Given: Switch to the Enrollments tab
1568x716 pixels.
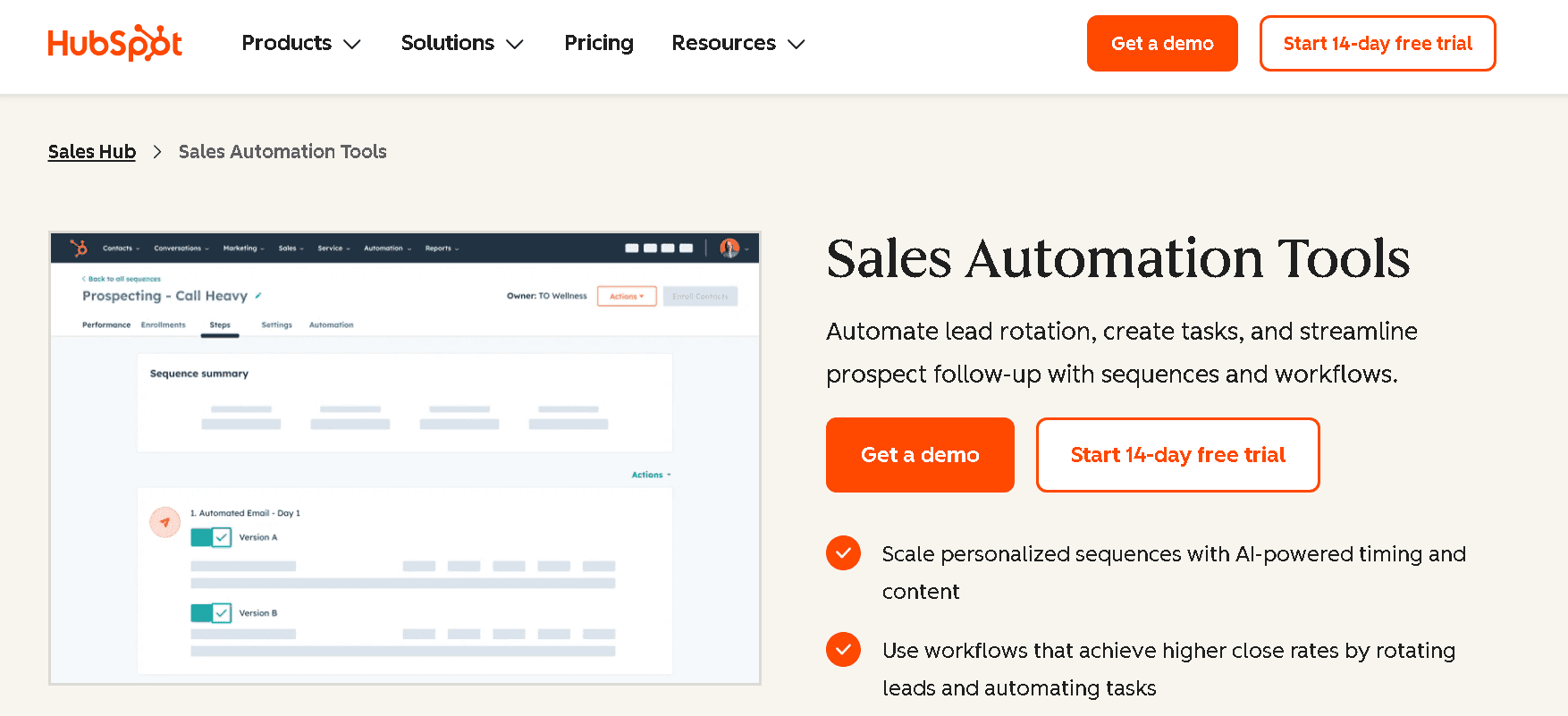Looking at the screenshot, I should 164,325.
